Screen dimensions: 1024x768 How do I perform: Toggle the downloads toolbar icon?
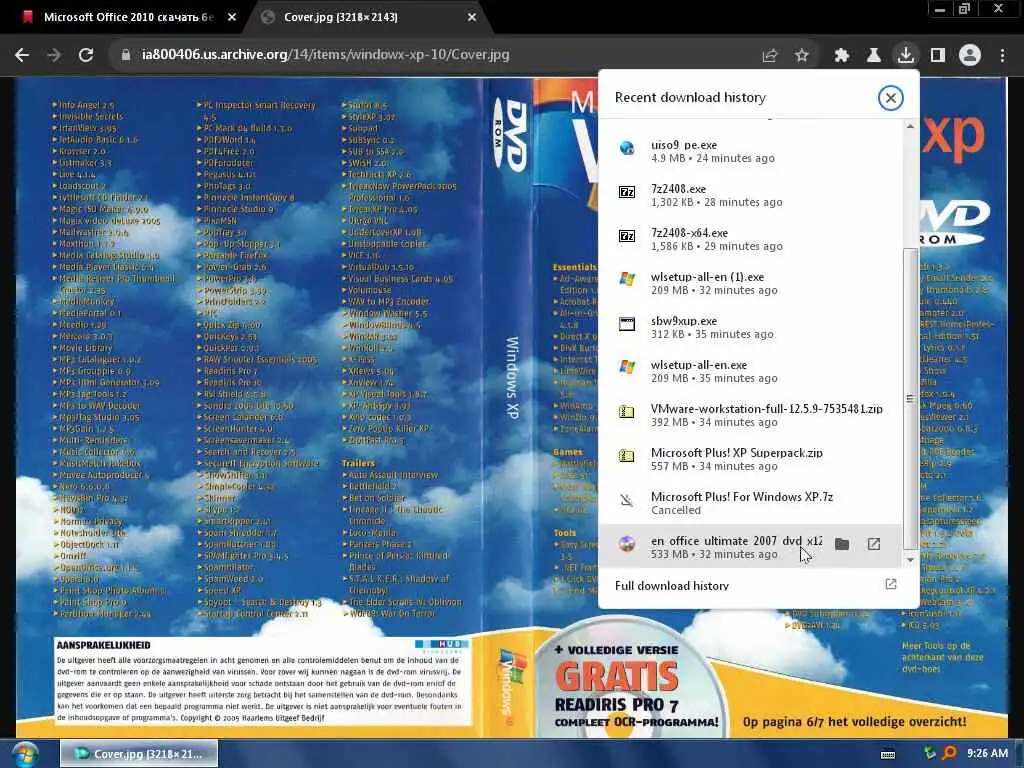[906, 55]
